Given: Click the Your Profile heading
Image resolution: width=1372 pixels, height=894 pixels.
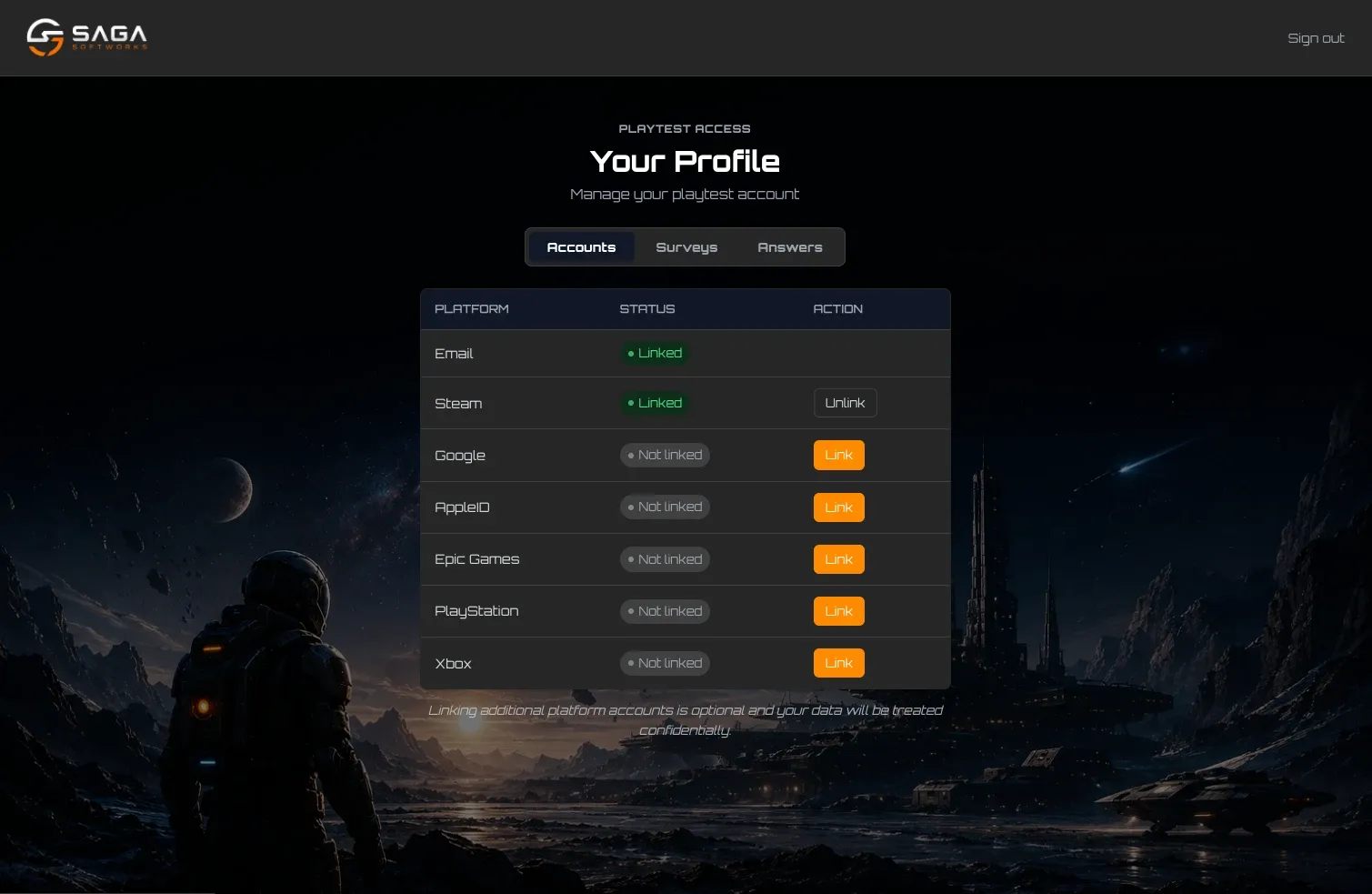Looking at the screenshot, I should tap(685, 161).
